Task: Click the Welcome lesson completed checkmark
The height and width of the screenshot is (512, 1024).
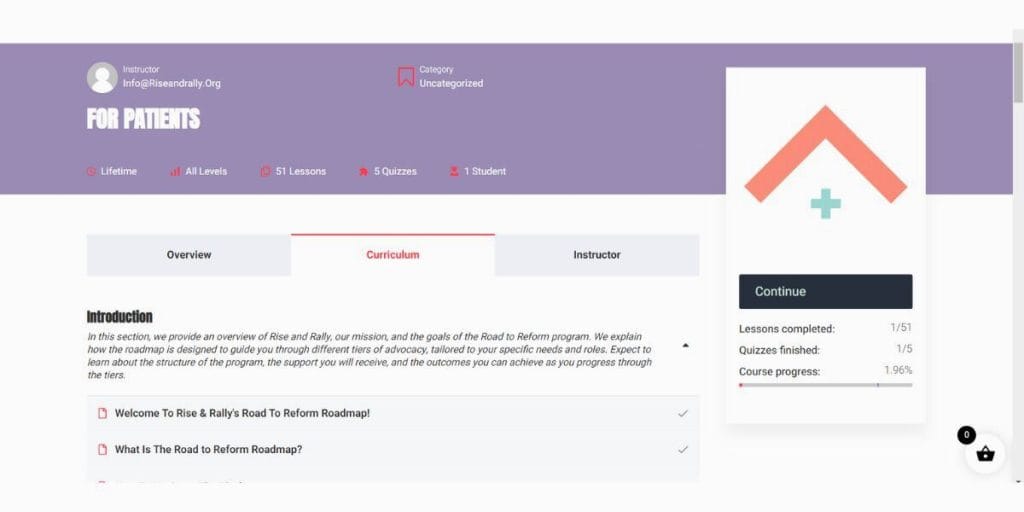Action: (x=683, y=413)
